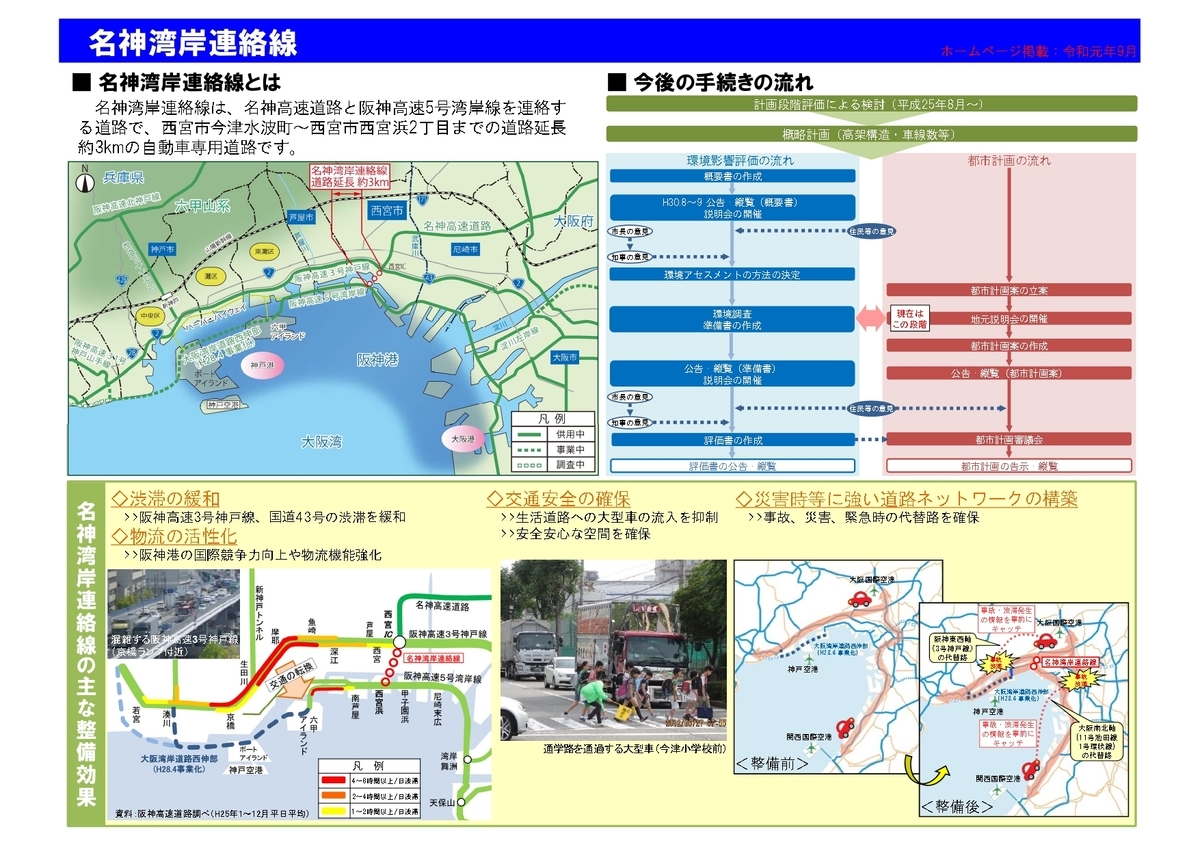Click the blue 芦屋市 label on the map
The image size is (1200, 849).
click(x=300, y=216)
